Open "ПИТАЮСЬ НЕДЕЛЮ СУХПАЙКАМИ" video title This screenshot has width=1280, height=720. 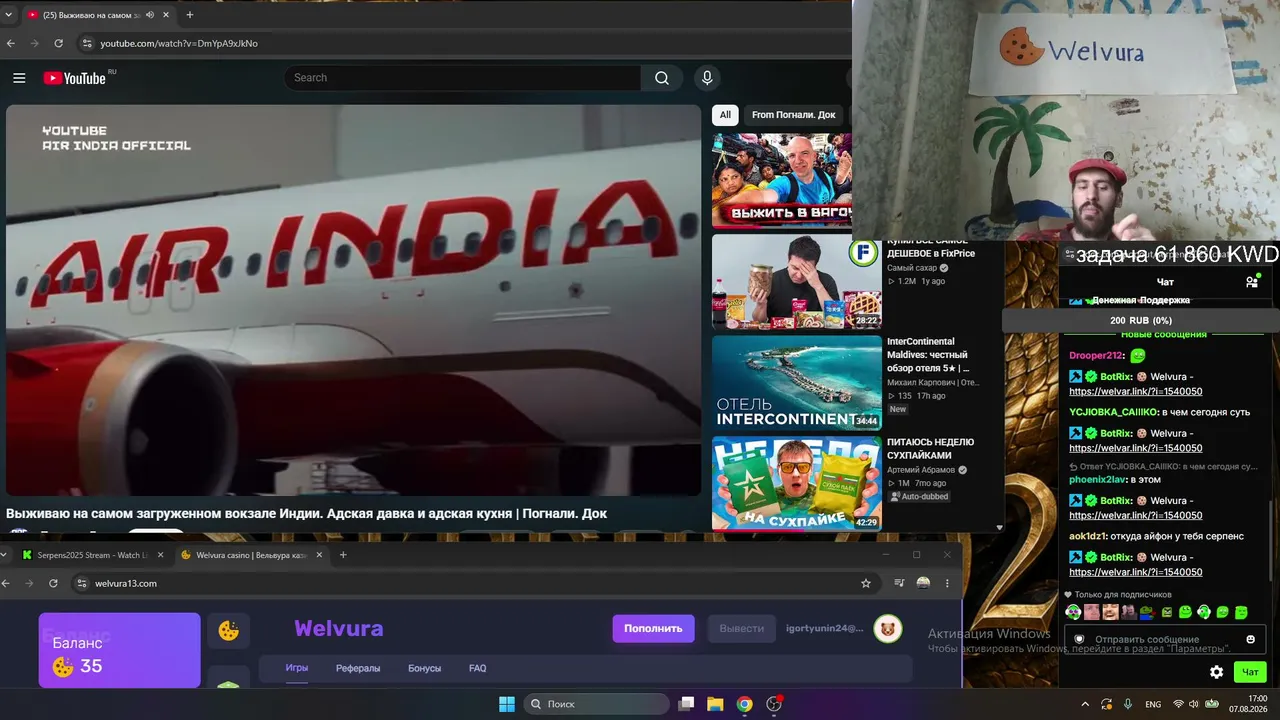pos(931,449)
